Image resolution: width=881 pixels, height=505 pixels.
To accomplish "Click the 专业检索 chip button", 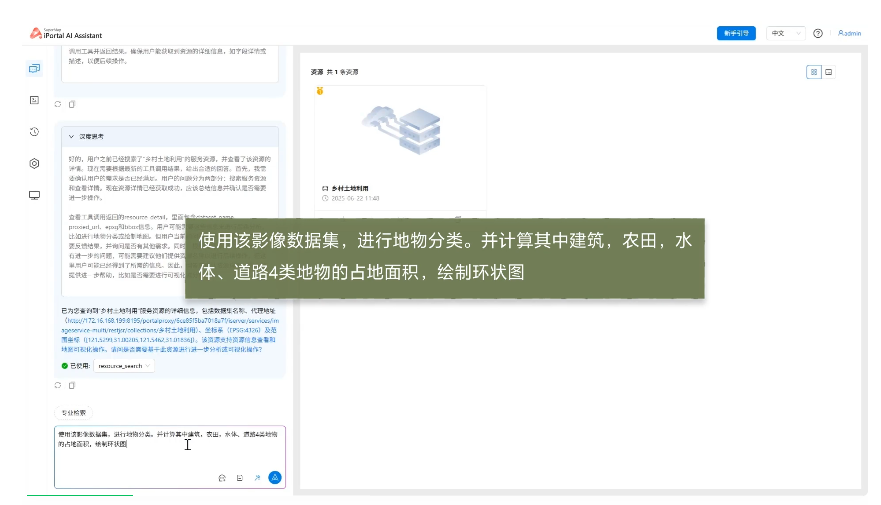I will (x=69, y=412).
